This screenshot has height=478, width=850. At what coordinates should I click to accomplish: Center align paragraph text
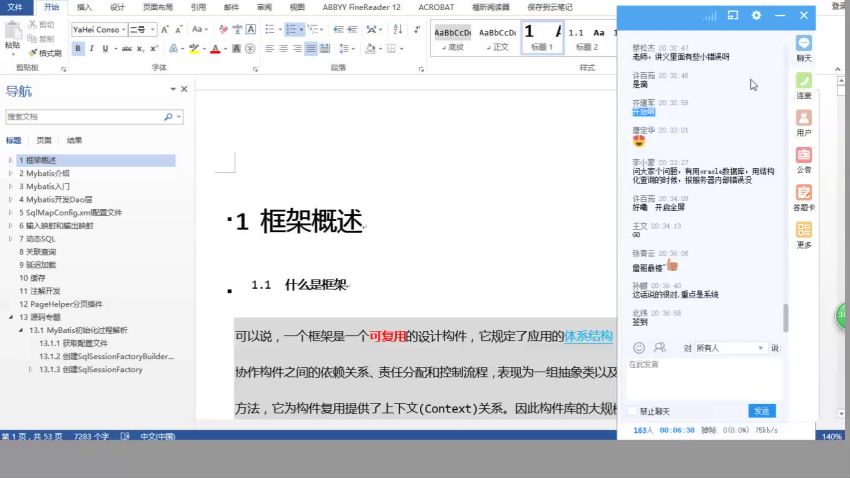(x=284, y=49)
